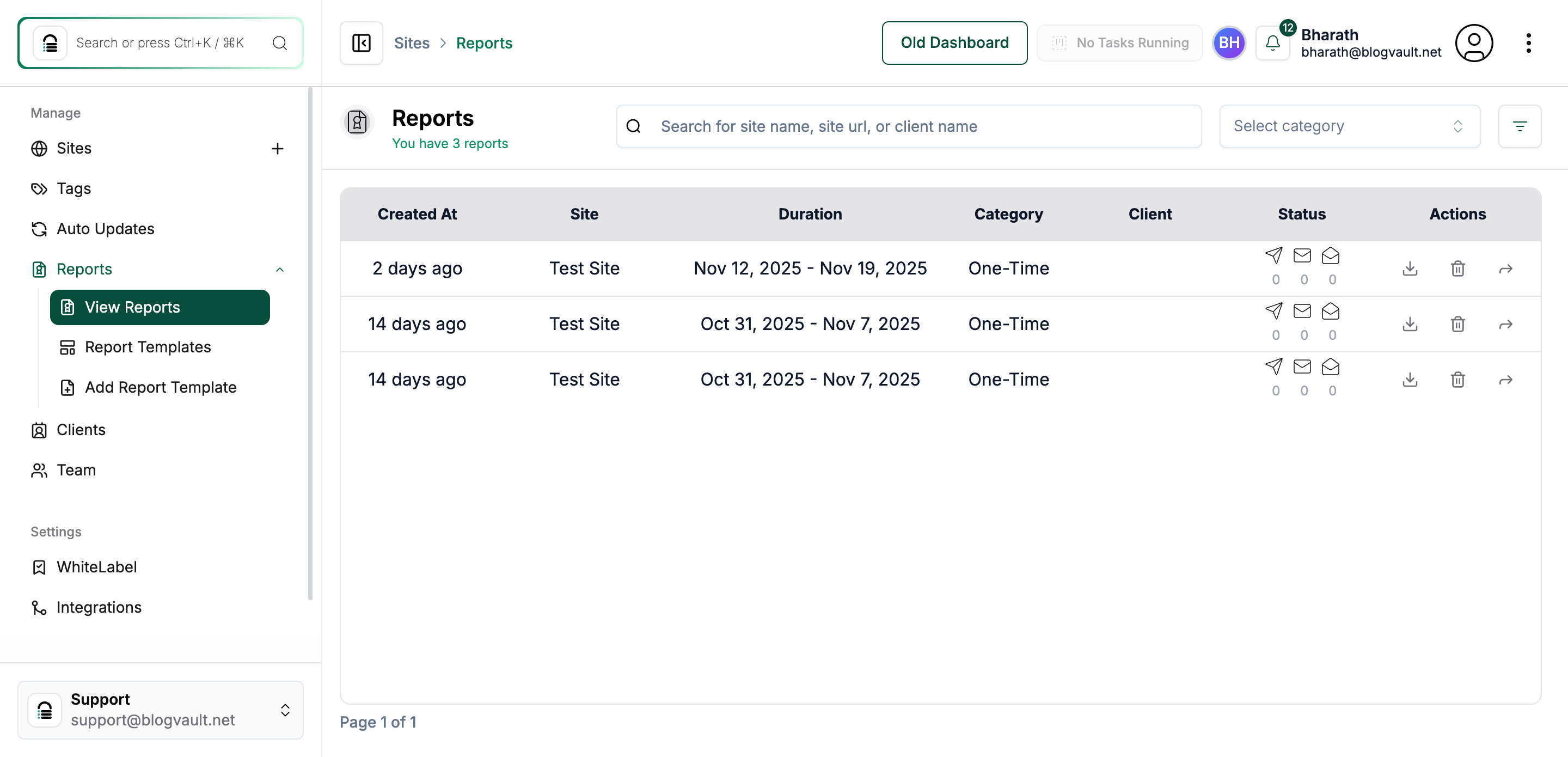
Task: Expand the Support panel chevron
Action: click(x=284, y=710)
